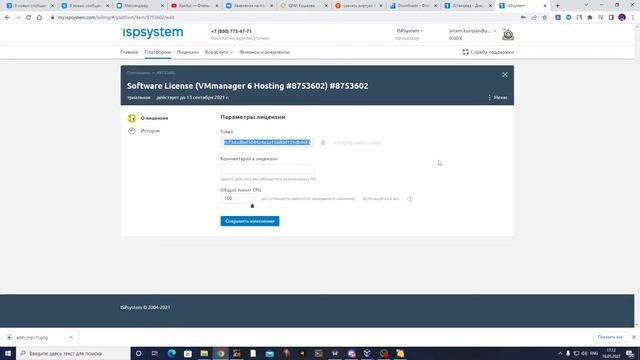Click the 'Платформы' breadcrumb link
This screenshot has width=640, height=360.
click(138, 73)
